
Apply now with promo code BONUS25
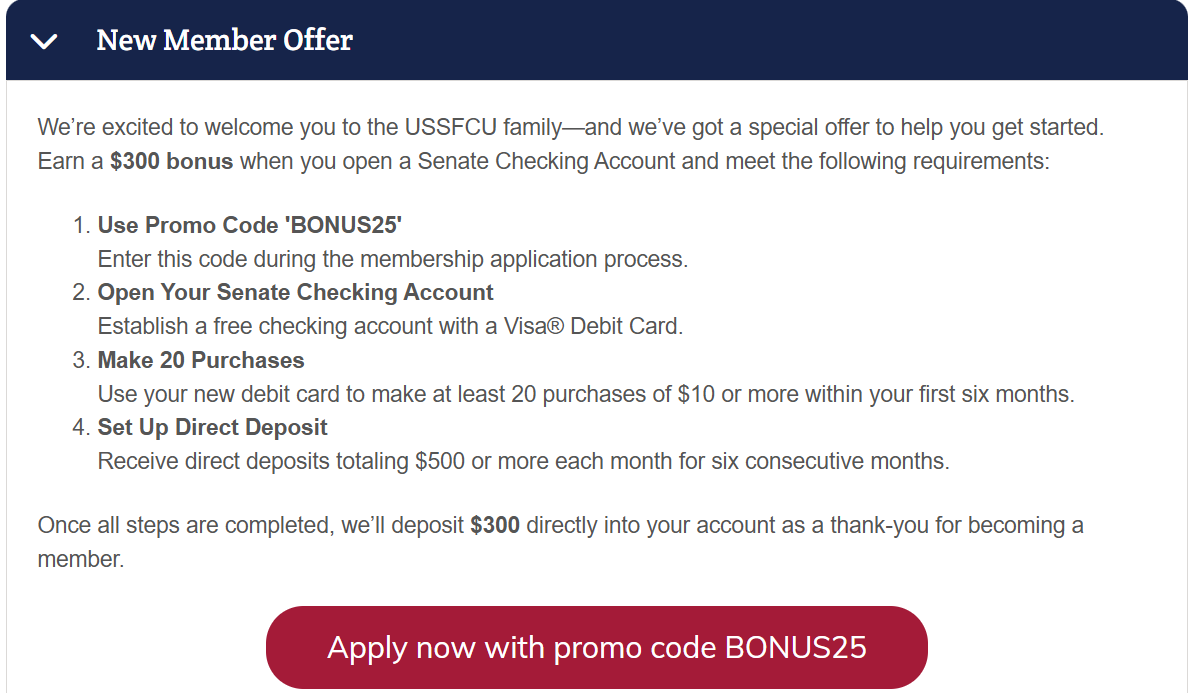[x=596, y=647]
